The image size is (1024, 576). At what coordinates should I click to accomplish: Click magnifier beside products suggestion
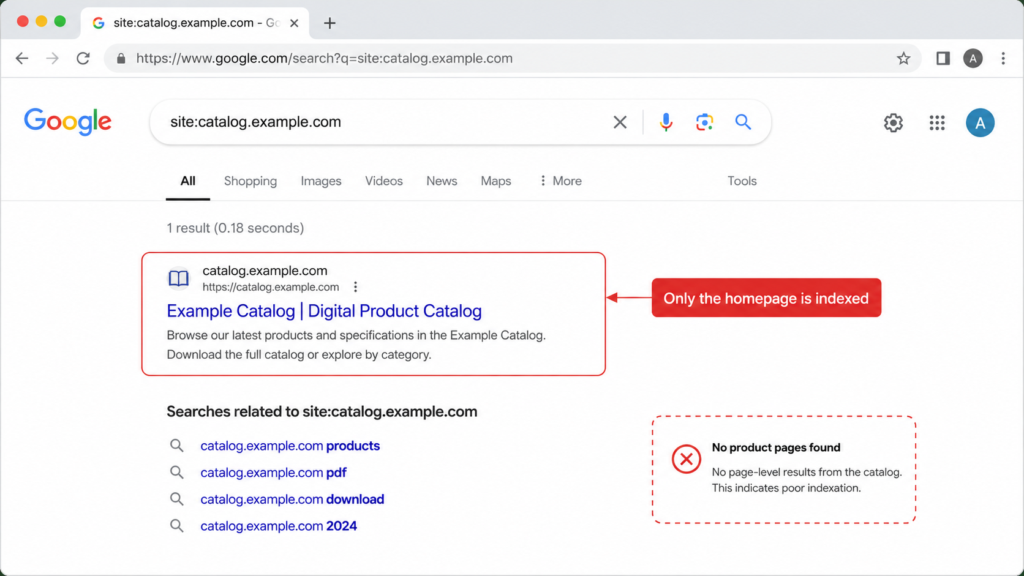pyautogui.click(x=176, y=445)
